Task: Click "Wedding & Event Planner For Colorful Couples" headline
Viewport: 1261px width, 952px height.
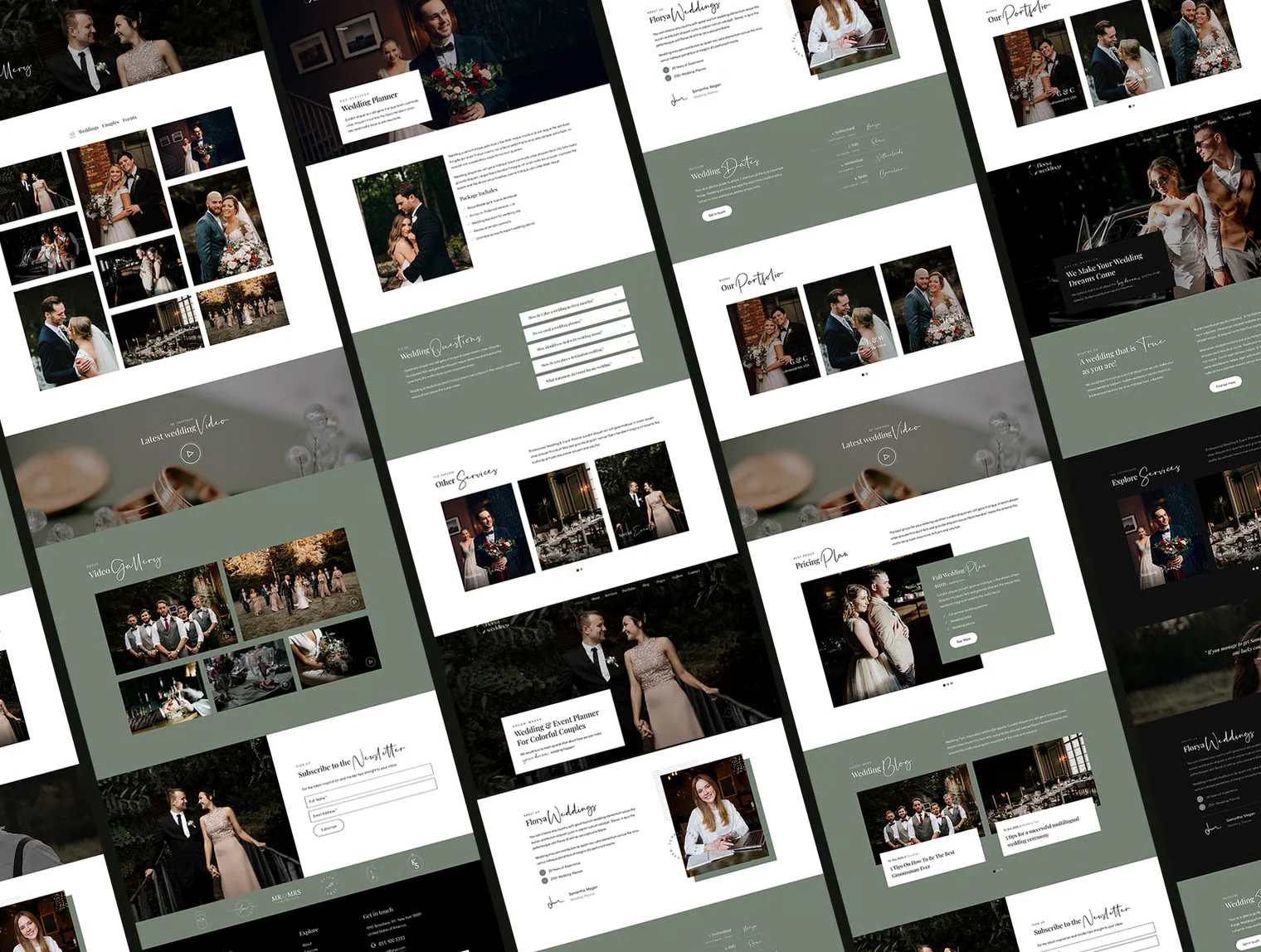Action: [x=557, y=726]
